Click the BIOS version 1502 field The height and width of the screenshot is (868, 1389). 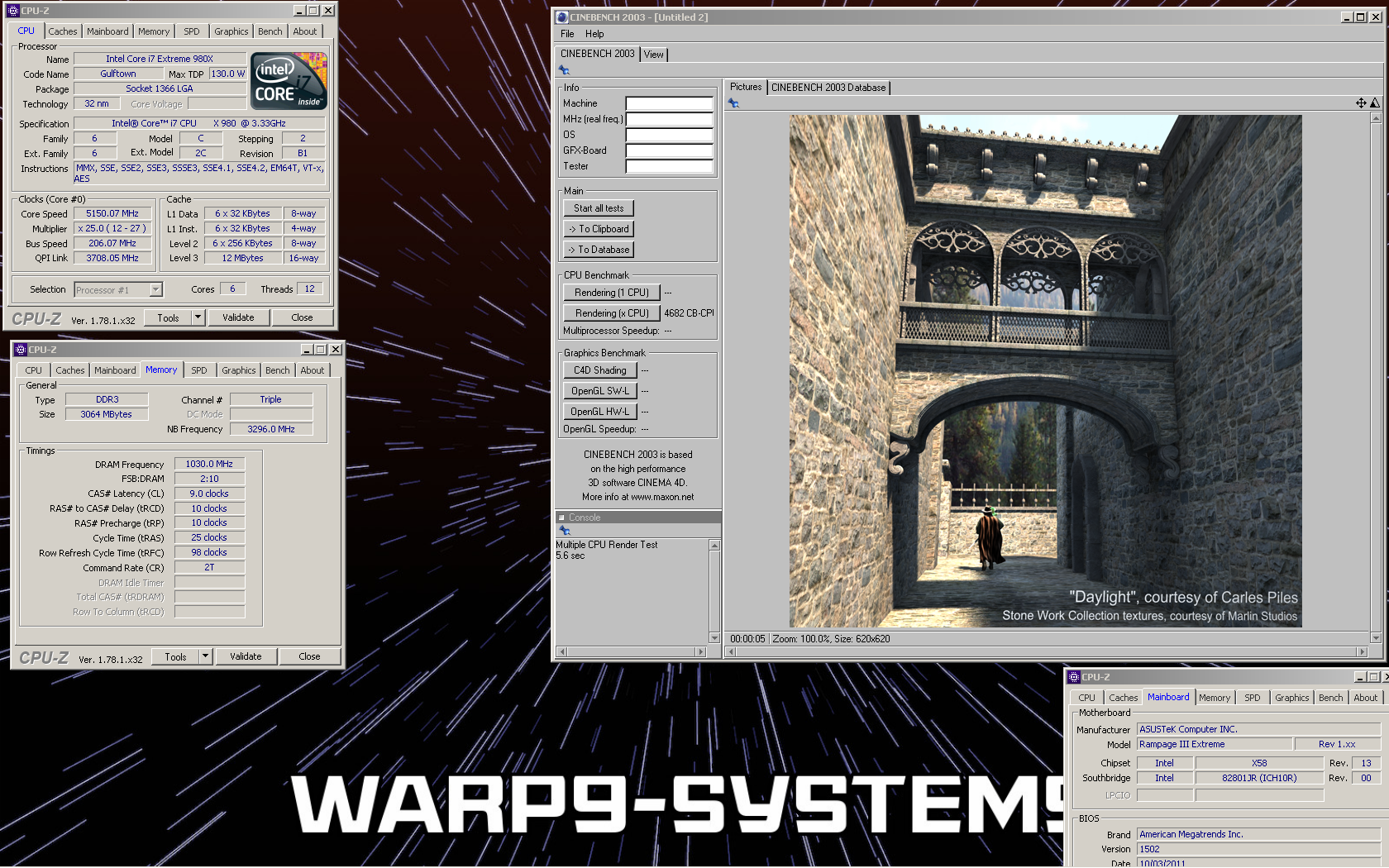click(x=1258, y=849)
